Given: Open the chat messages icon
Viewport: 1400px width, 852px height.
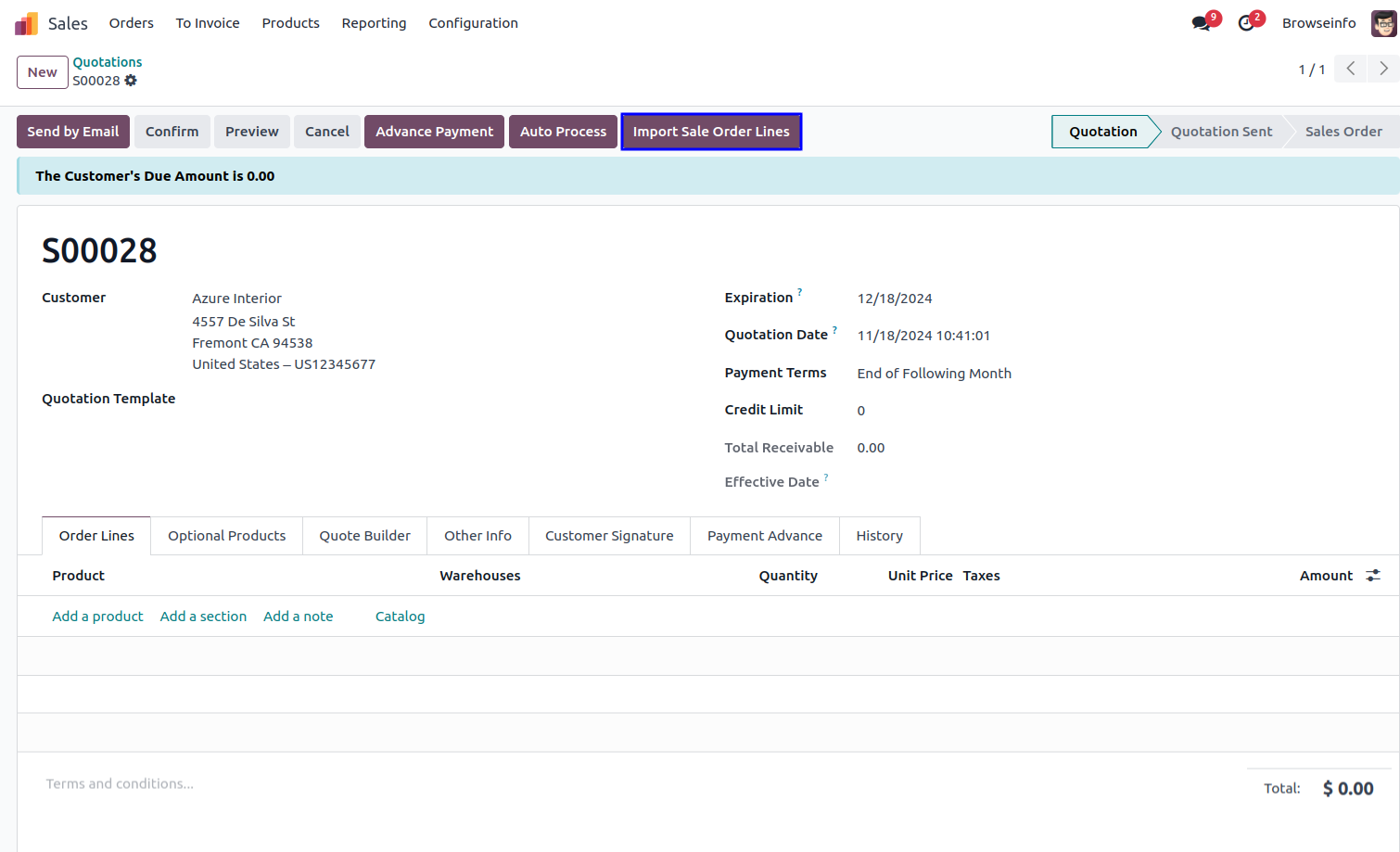Looking at the screenshot, I should click(1202, 23).
